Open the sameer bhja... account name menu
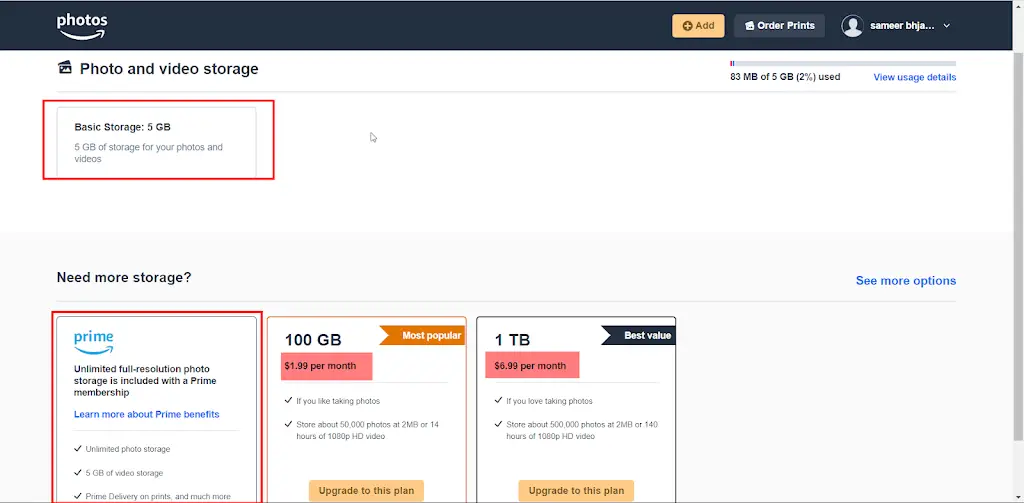This screenshot has width=1024, height=503. click(x=902, y=26)
